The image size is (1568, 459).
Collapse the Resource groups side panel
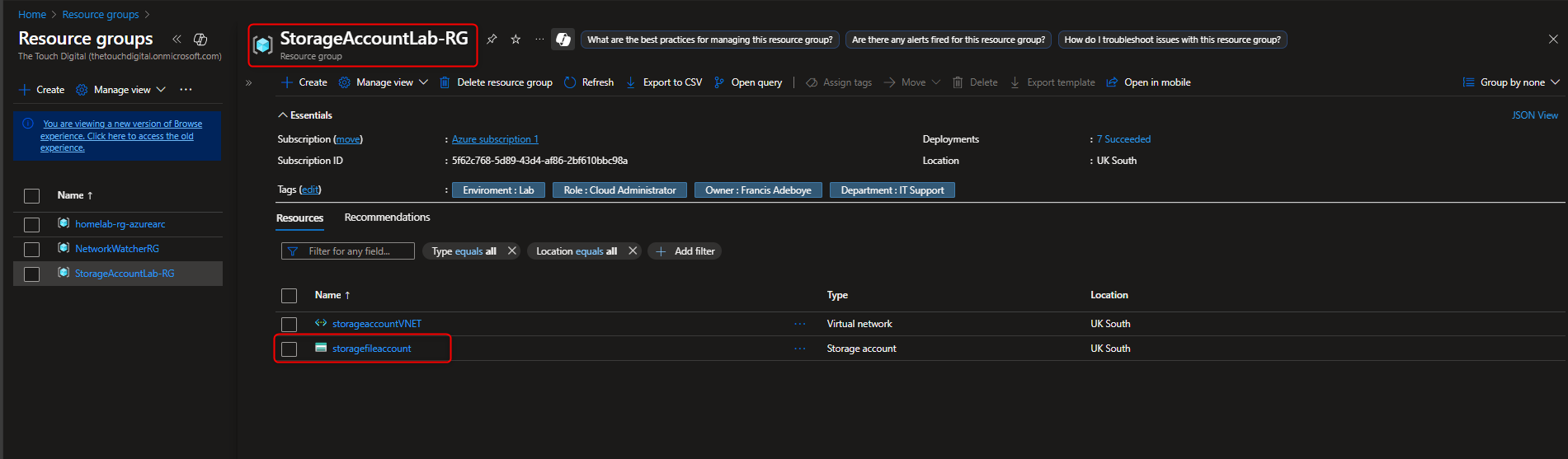coord(177,39)
